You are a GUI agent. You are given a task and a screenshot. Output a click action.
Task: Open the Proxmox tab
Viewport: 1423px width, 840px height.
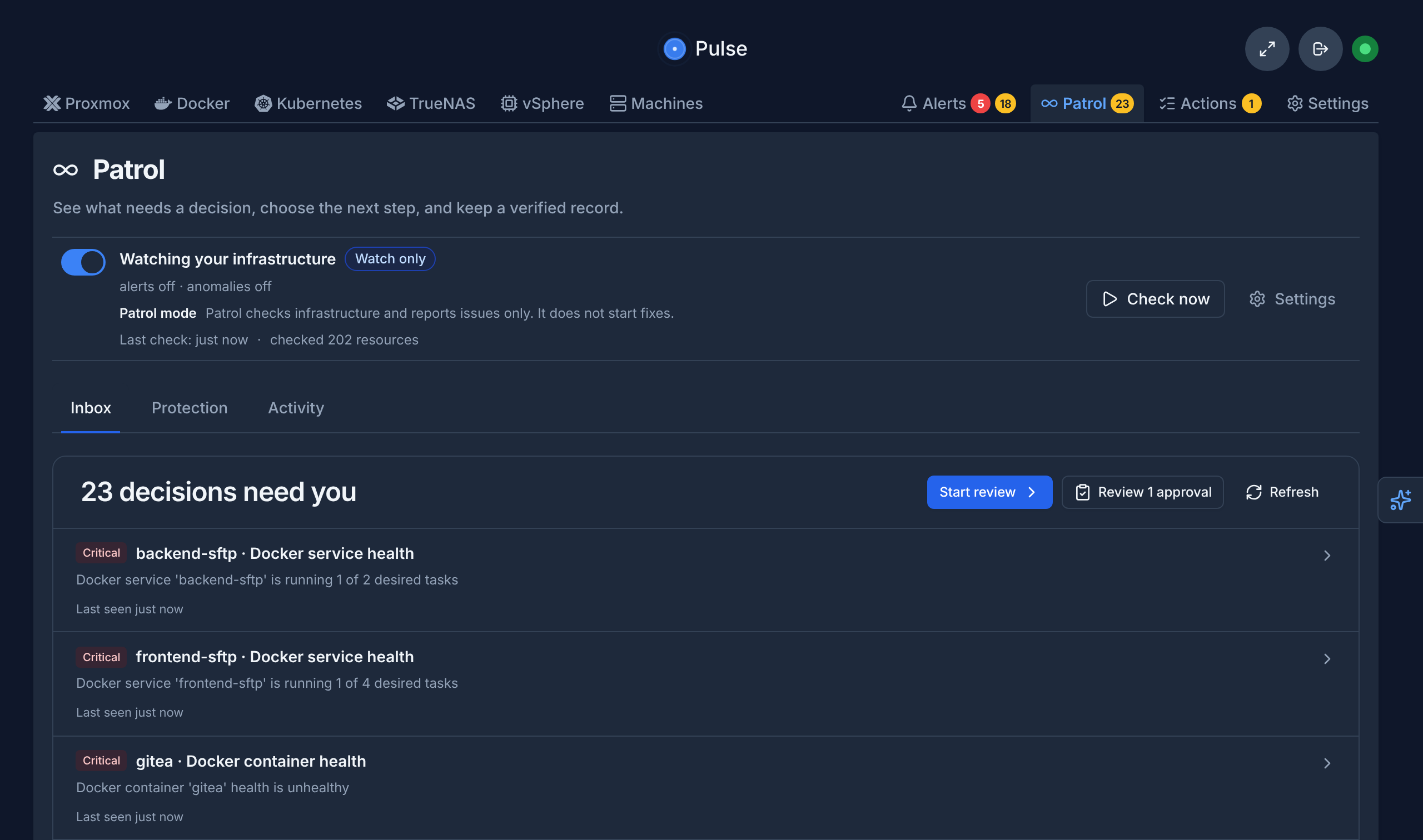87,103
